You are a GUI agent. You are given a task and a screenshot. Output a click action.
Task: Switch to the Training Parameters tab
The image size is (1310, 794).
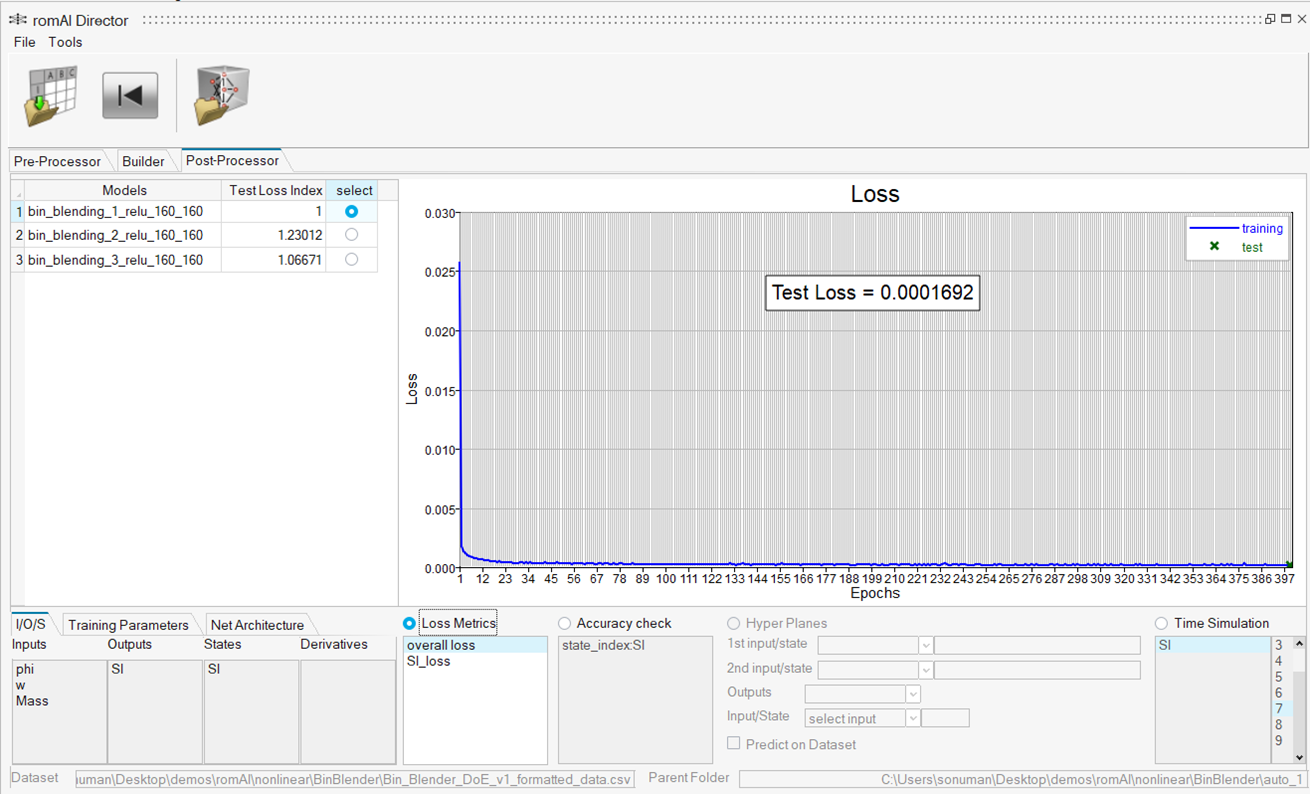128,625
